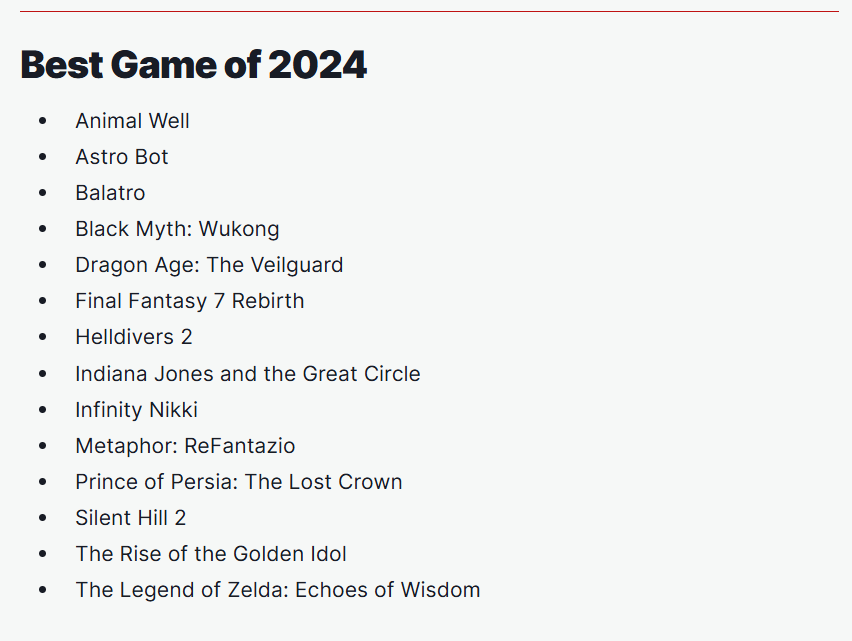Click the Balatro nominee text

pos(110,193)
